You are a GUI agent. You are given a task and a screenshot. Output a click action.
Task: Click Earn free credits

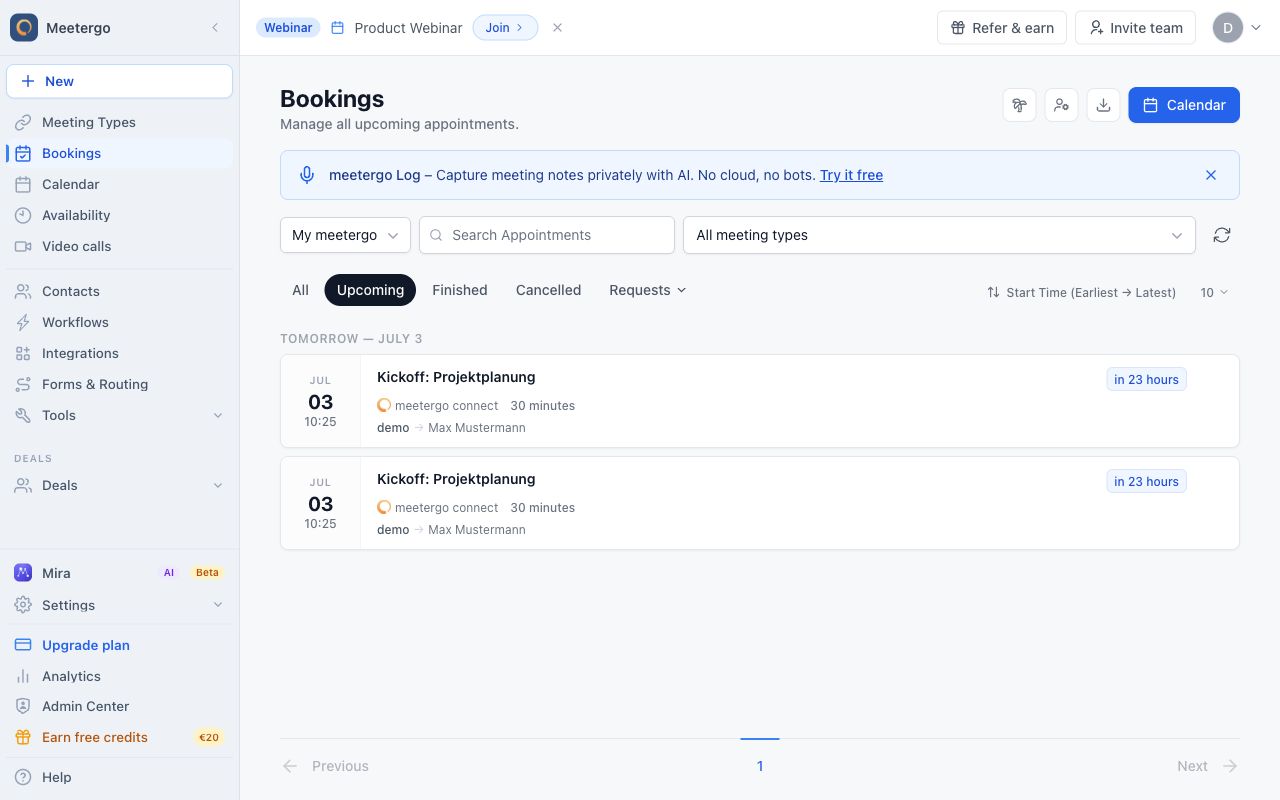pyautogui.click(x=120, y=737)
